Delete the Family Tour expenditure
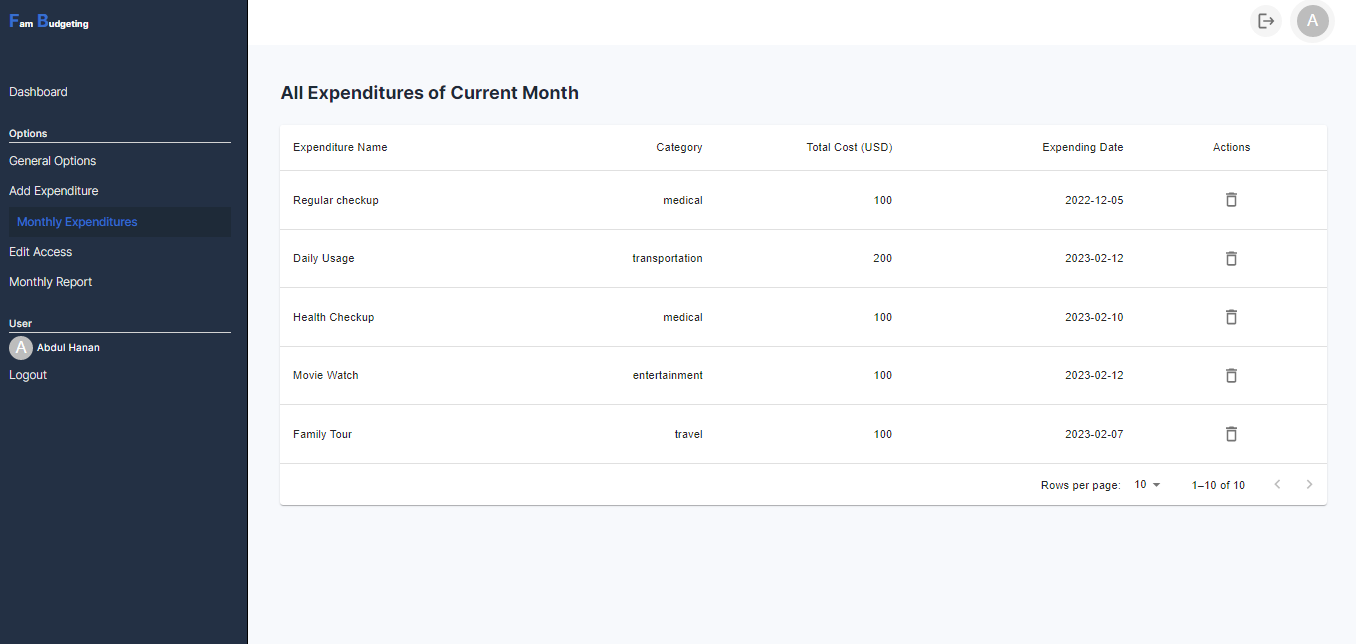The height and width of the screenshot is (644, 1356). point(1231,434)
